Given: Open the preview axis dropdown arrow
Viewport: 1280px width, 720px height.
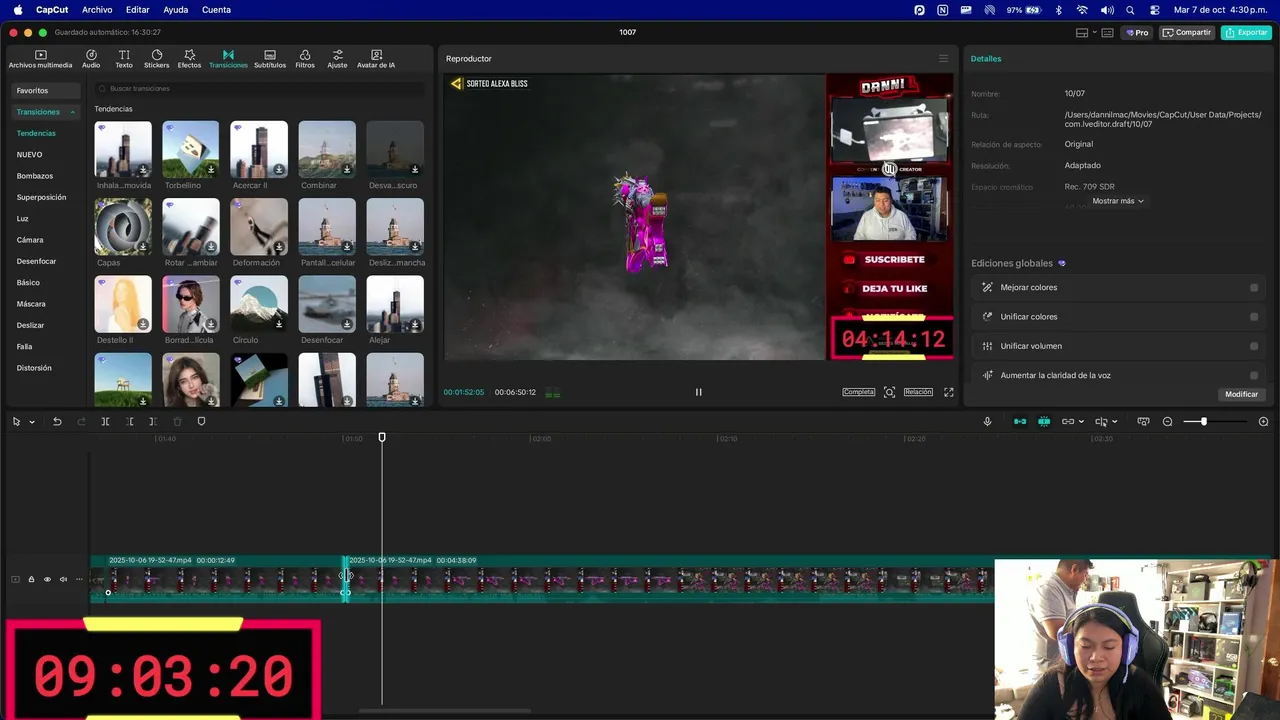Looking at the screenshot, I should pos(1115,422).
